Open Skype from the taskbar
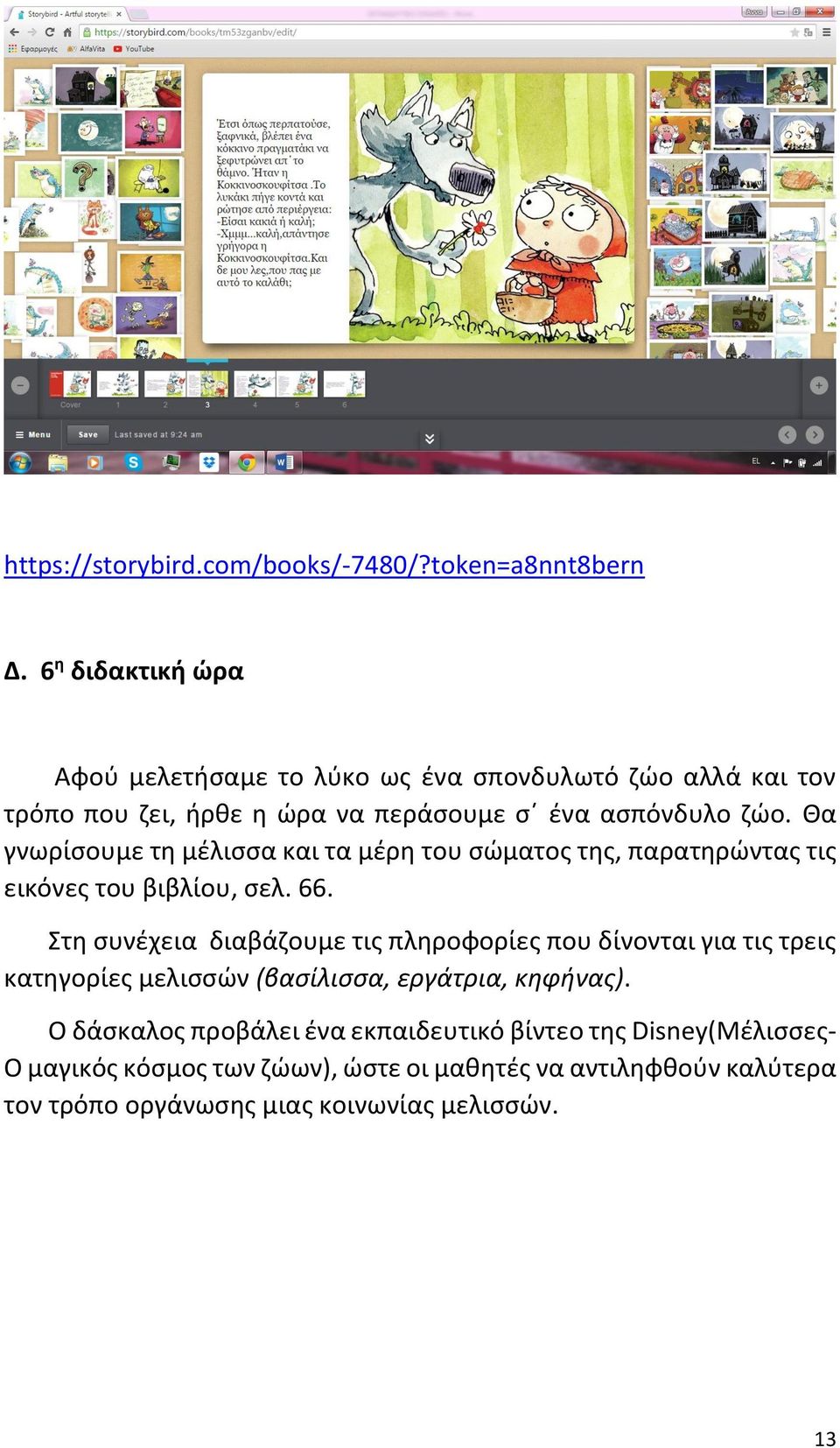 pos(133,462)
